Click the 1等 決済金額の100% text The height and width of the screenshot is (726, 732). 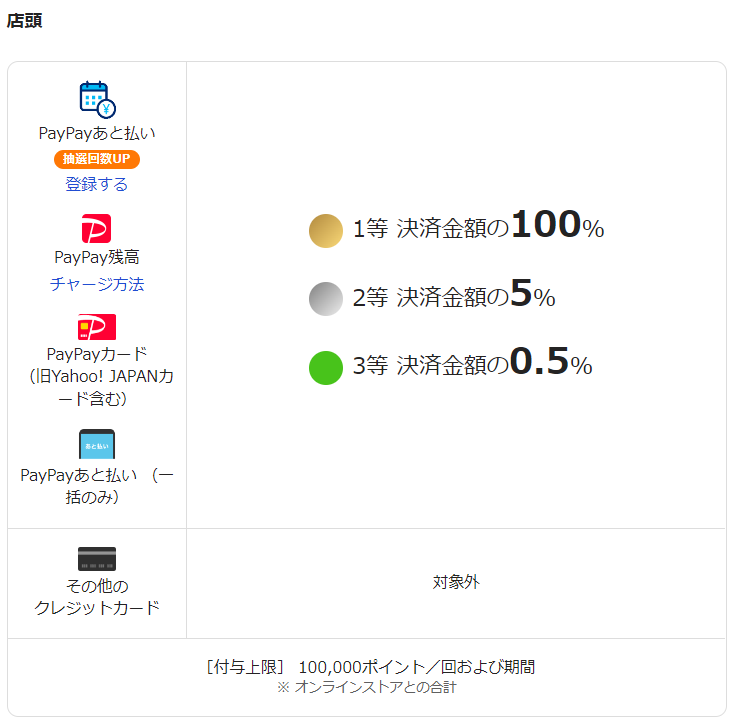tap(479, 226)
